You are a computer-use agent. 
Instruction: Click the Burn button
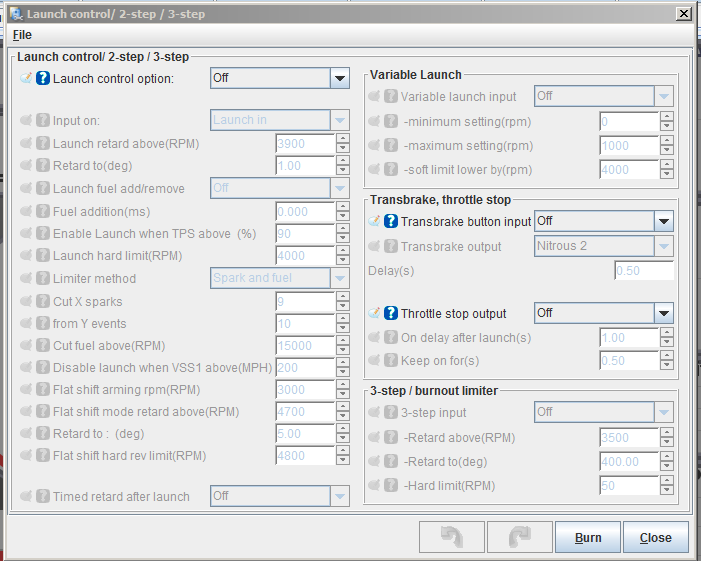588,537
